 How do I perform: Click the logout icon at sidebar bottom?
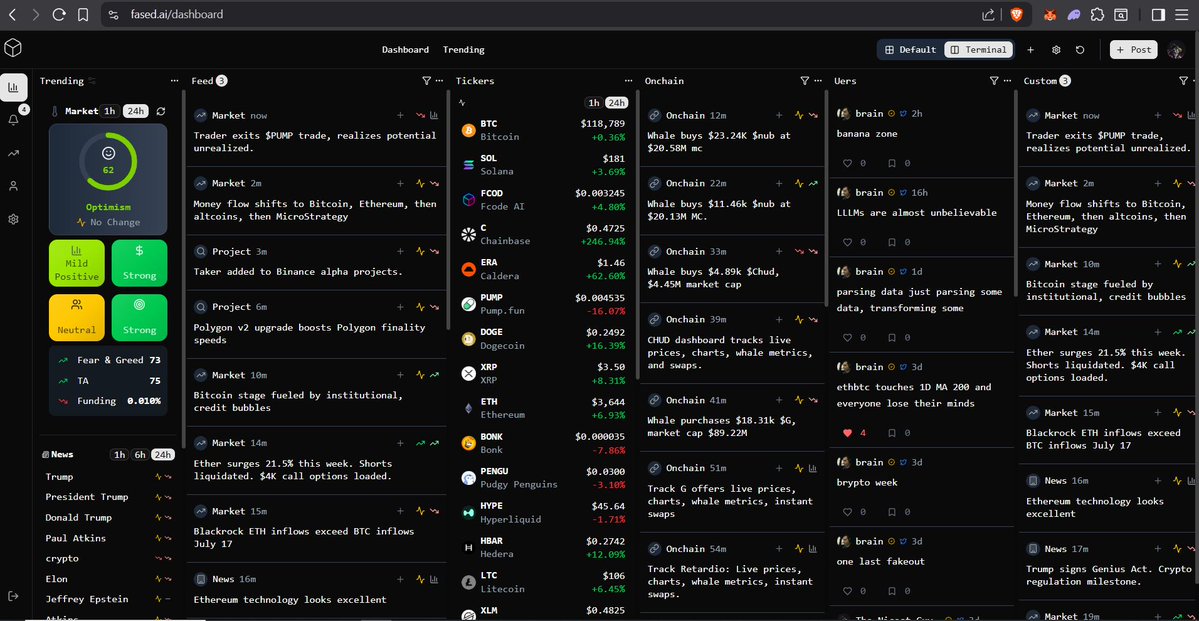coord(13,597)
